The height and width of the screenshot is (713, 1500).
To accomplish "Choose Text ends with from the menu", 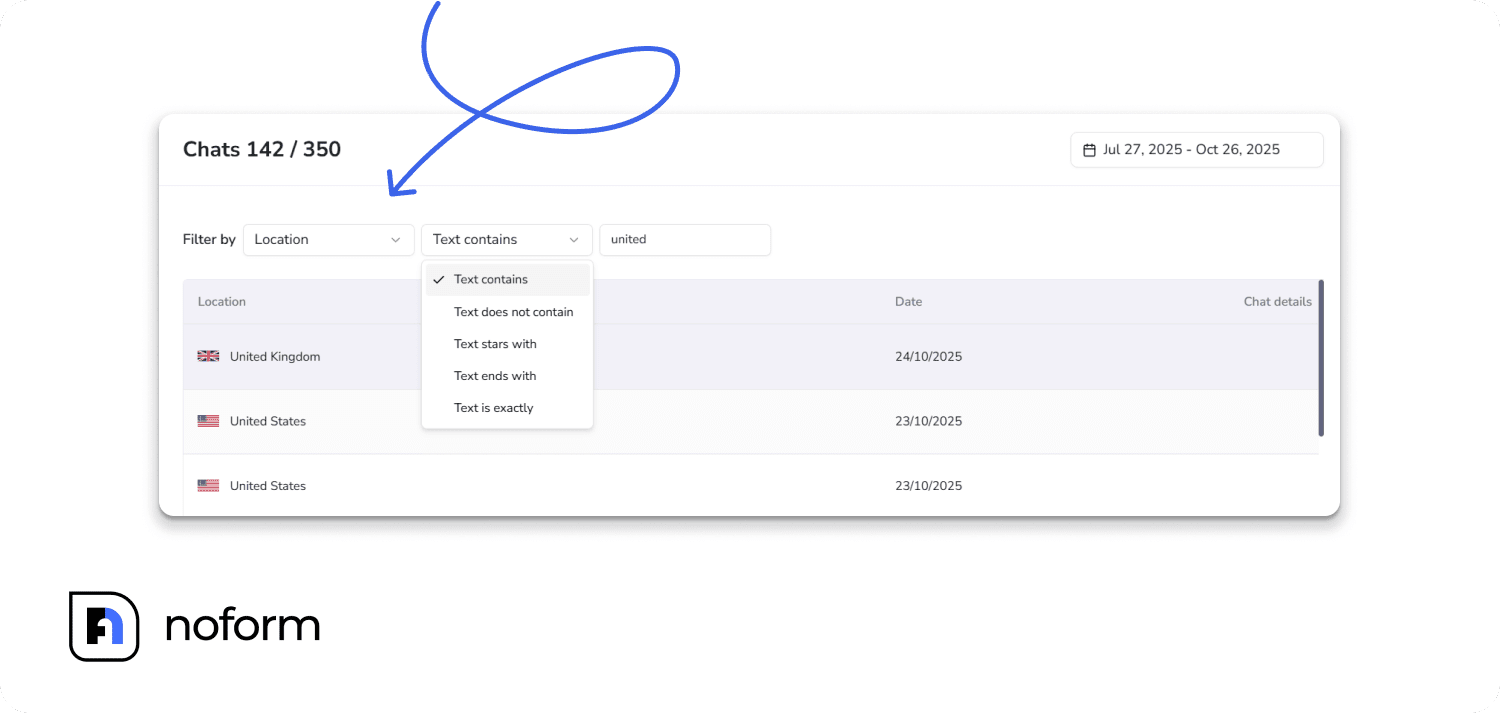I will [495, 375].
